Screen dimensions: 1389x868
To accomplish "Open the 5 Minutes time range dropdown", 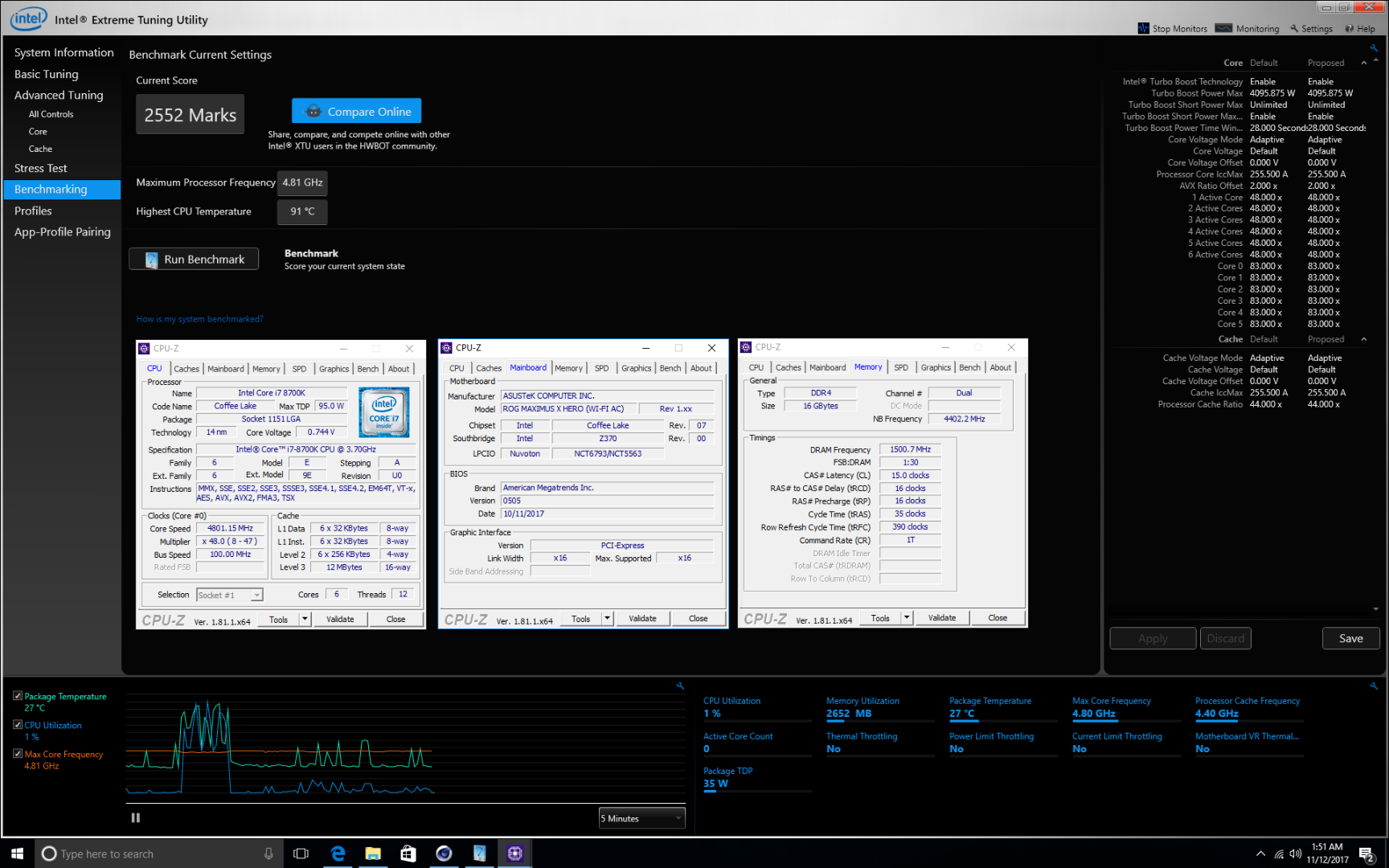I will (x=641, y=818).
